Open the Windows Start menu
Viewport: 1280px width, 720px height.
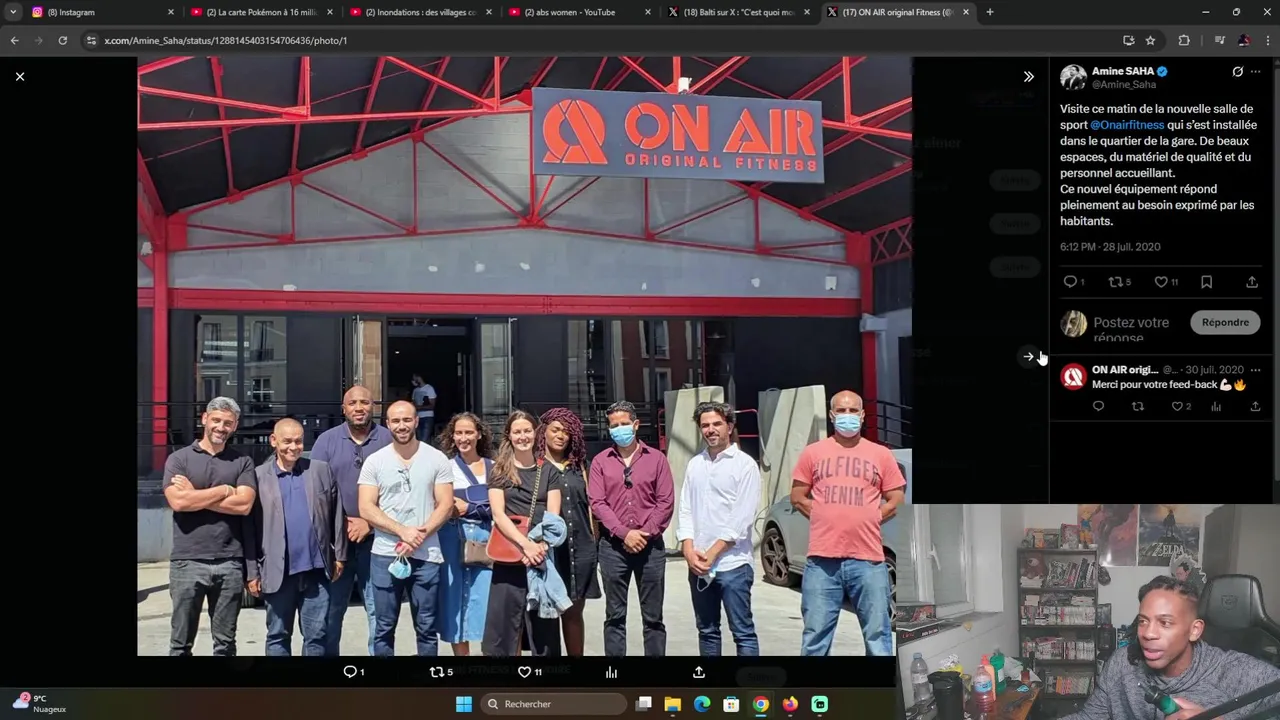tap(464, 704)
